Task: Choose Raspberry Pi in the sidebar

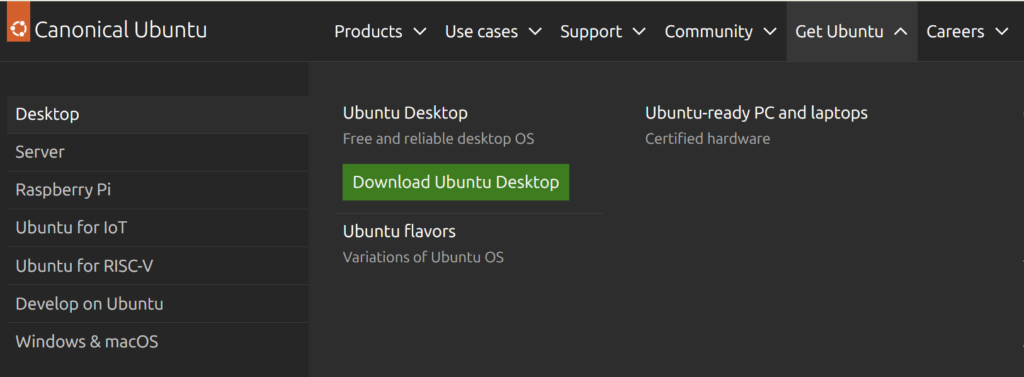Action: coord(157,190)
